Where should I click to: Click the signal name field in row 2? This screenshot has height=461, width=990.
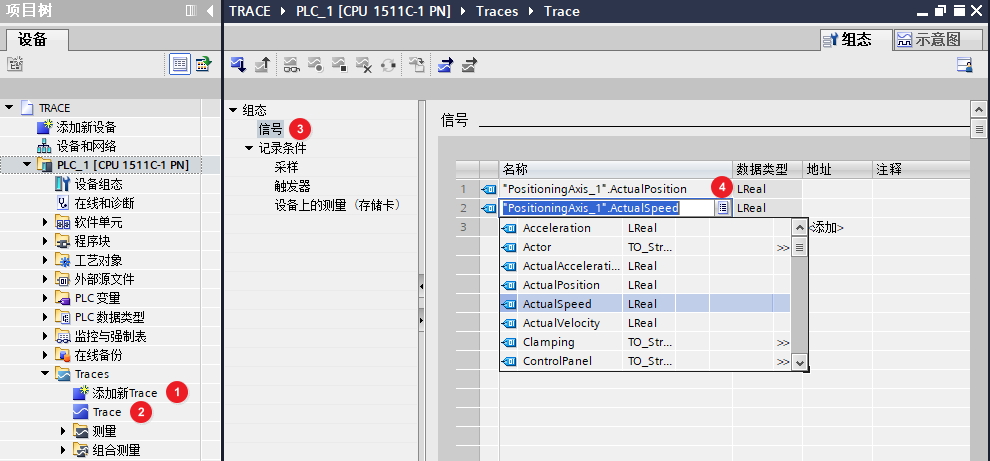coord(607,208)
